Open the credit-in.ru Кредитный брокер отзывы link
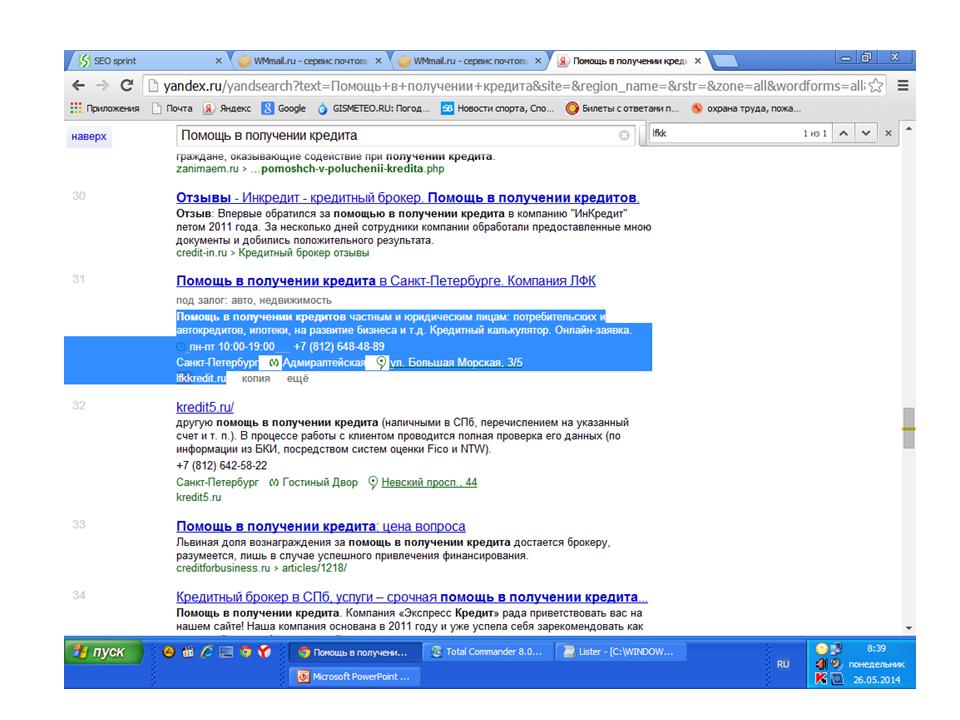 [272, 253]
